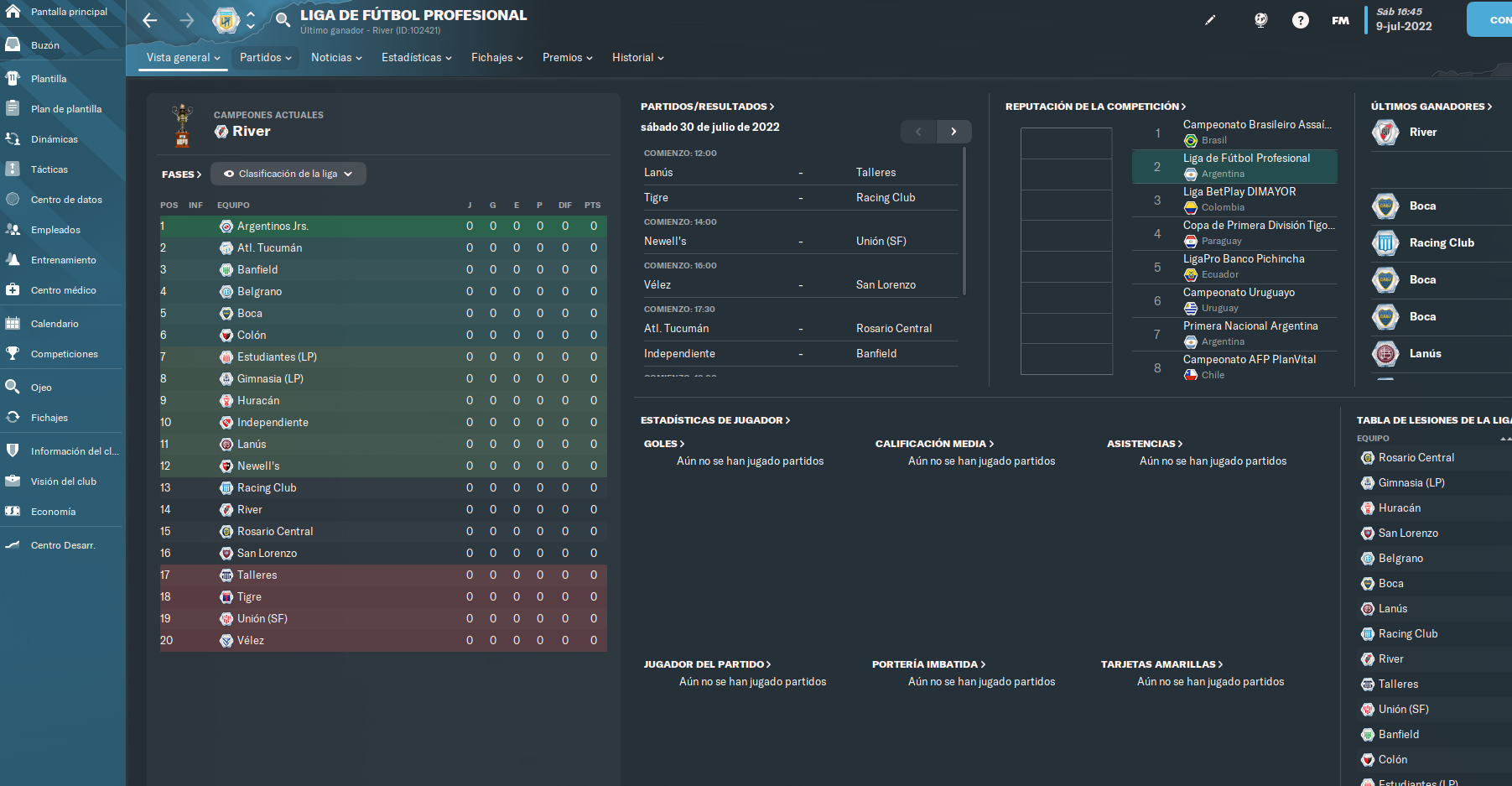Open Liga BetPlay DIMAYOR reputation entry

pos(1234,200)
